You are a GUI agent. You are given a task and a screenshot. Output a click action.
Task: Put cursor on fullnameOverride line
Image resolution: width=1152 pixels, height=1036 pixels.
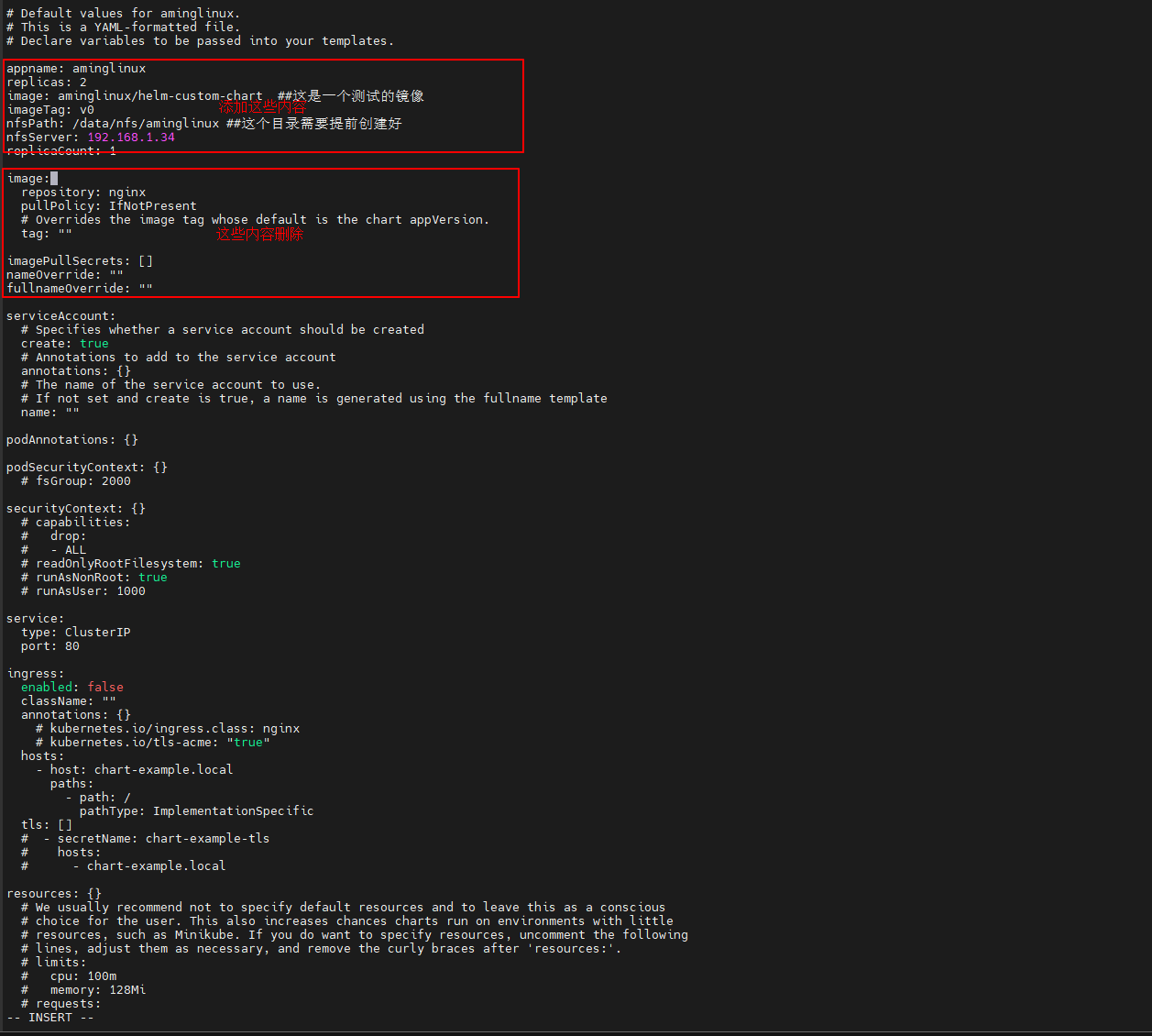[x=80, y=289]
